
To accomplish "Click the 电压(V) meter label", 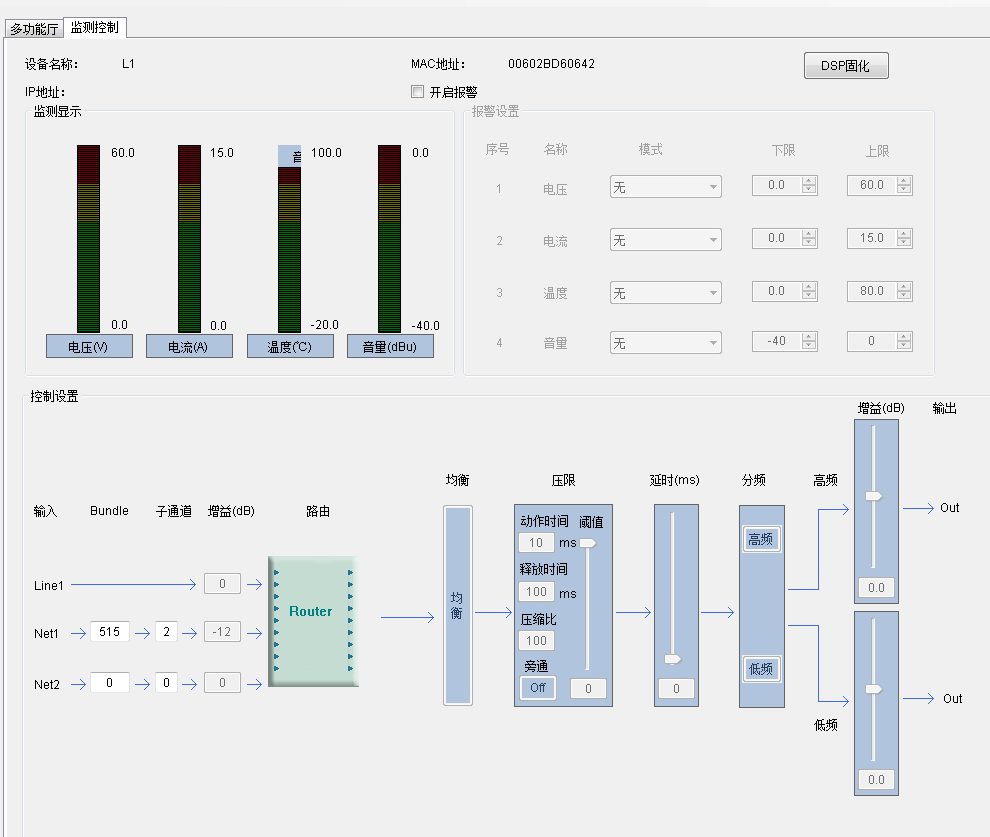I will [x=89, y=347].
